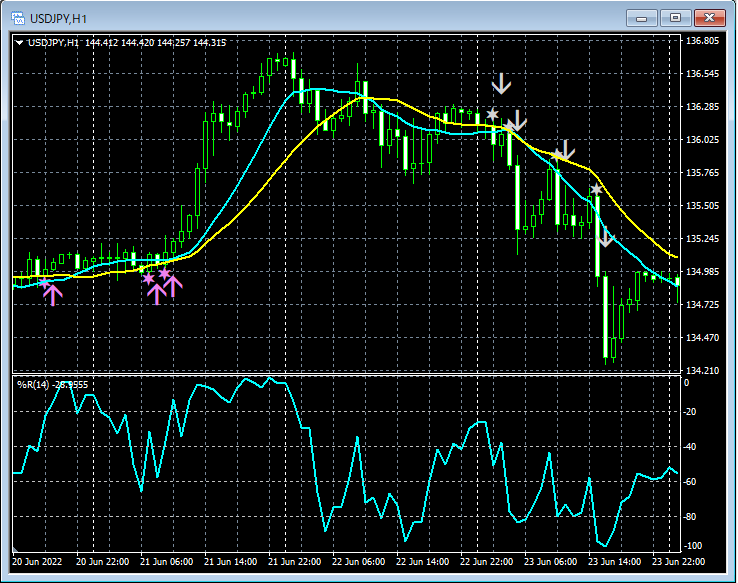The image size is (738, 583).
Task: Click price level 134.725 on the axis
Action: [702, 305]
